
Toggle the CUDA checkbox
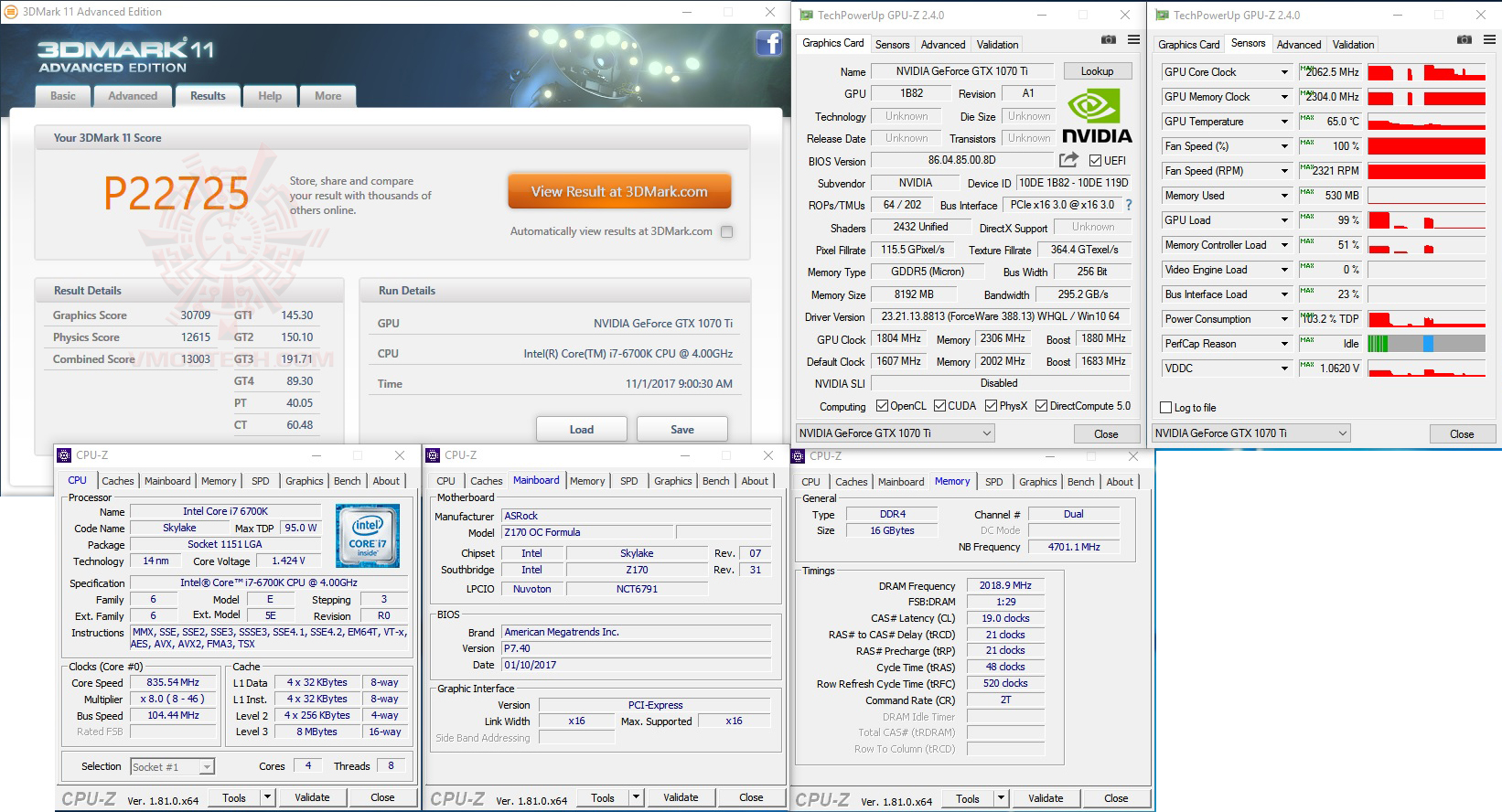pos(939,406)
